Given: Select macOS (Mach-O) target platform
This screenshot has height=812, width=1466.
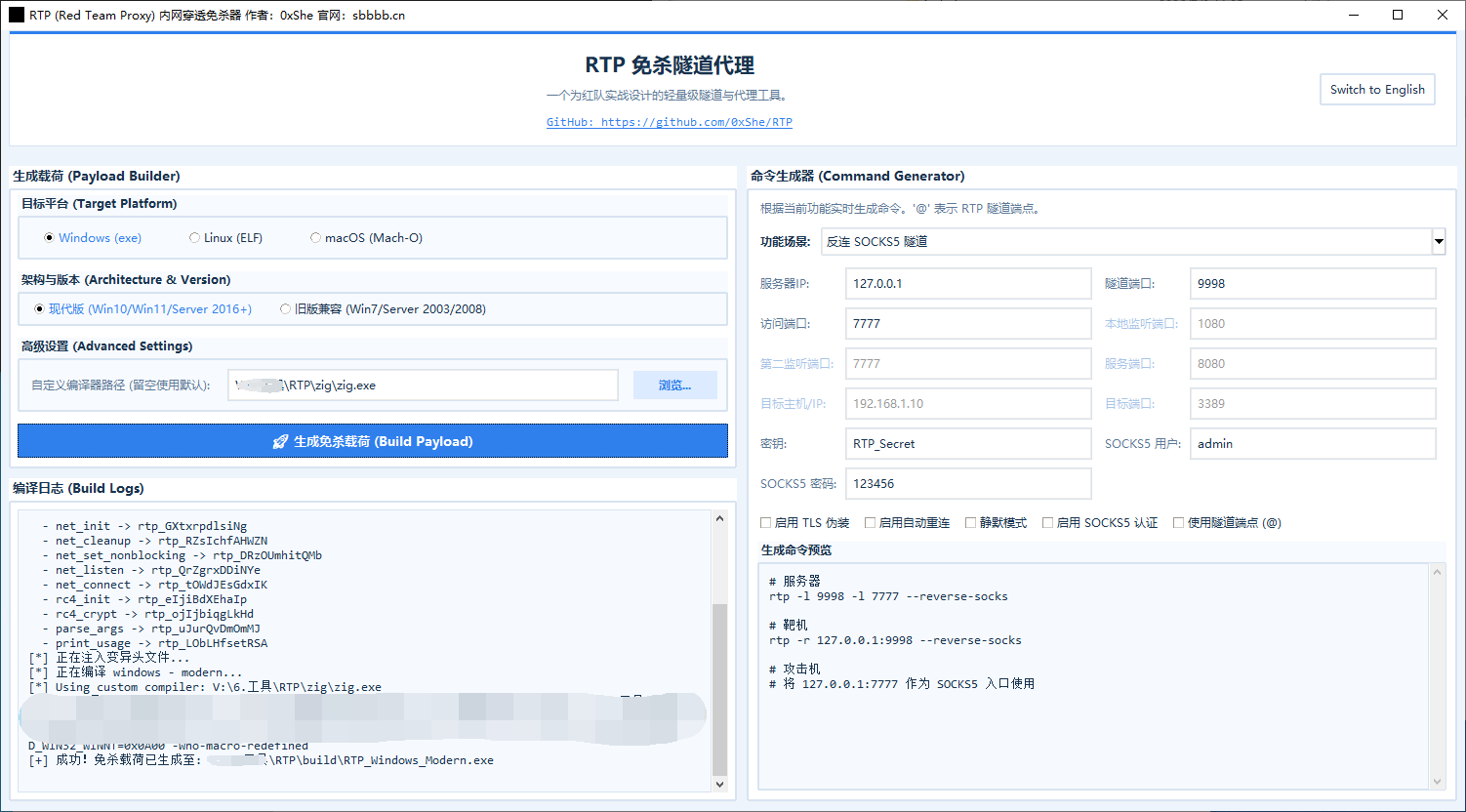Looking at the screenshot, I should [366, 238].
